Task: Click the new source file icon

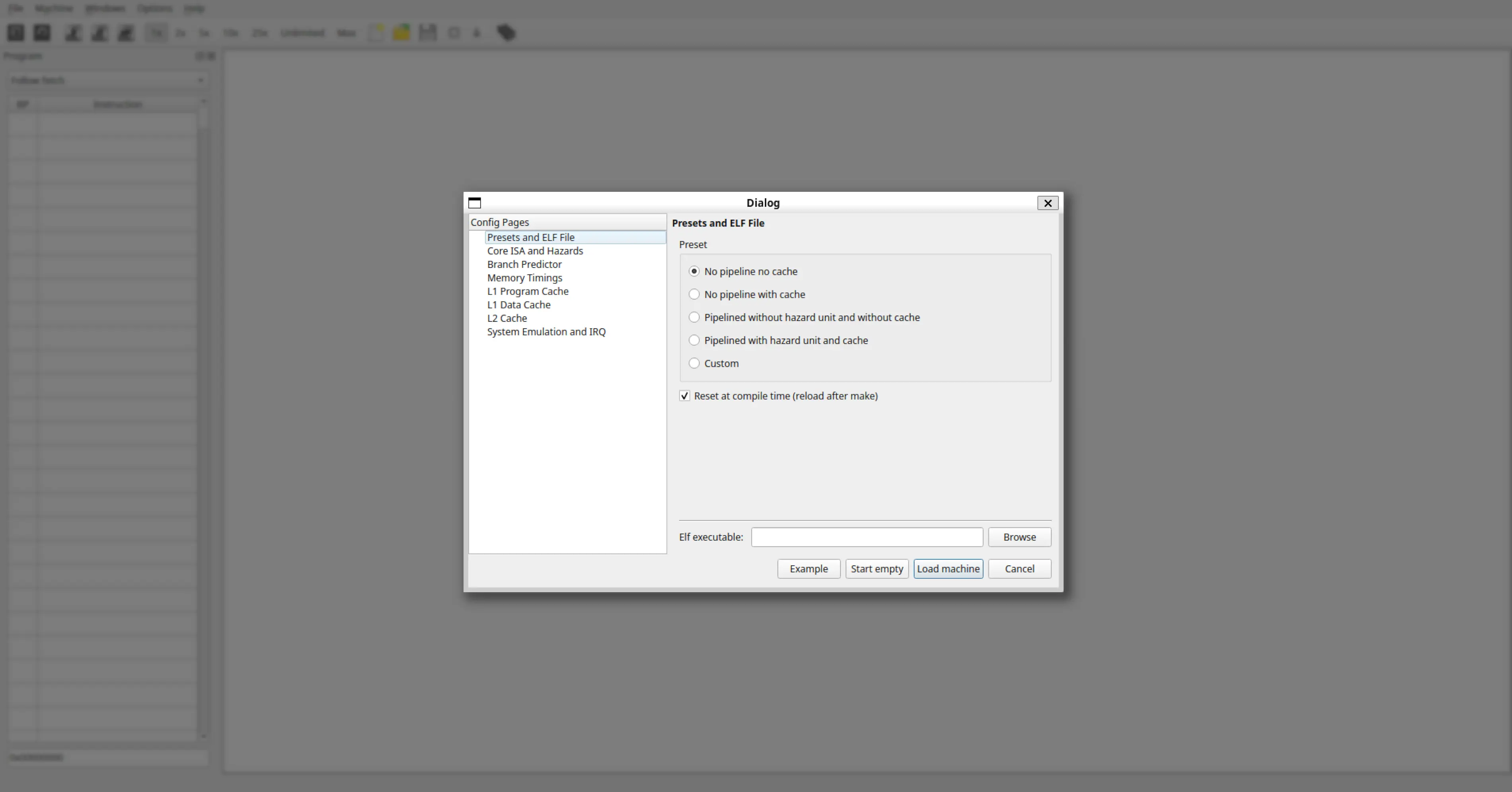Action: pyautogui.click(x=376, y=33)
